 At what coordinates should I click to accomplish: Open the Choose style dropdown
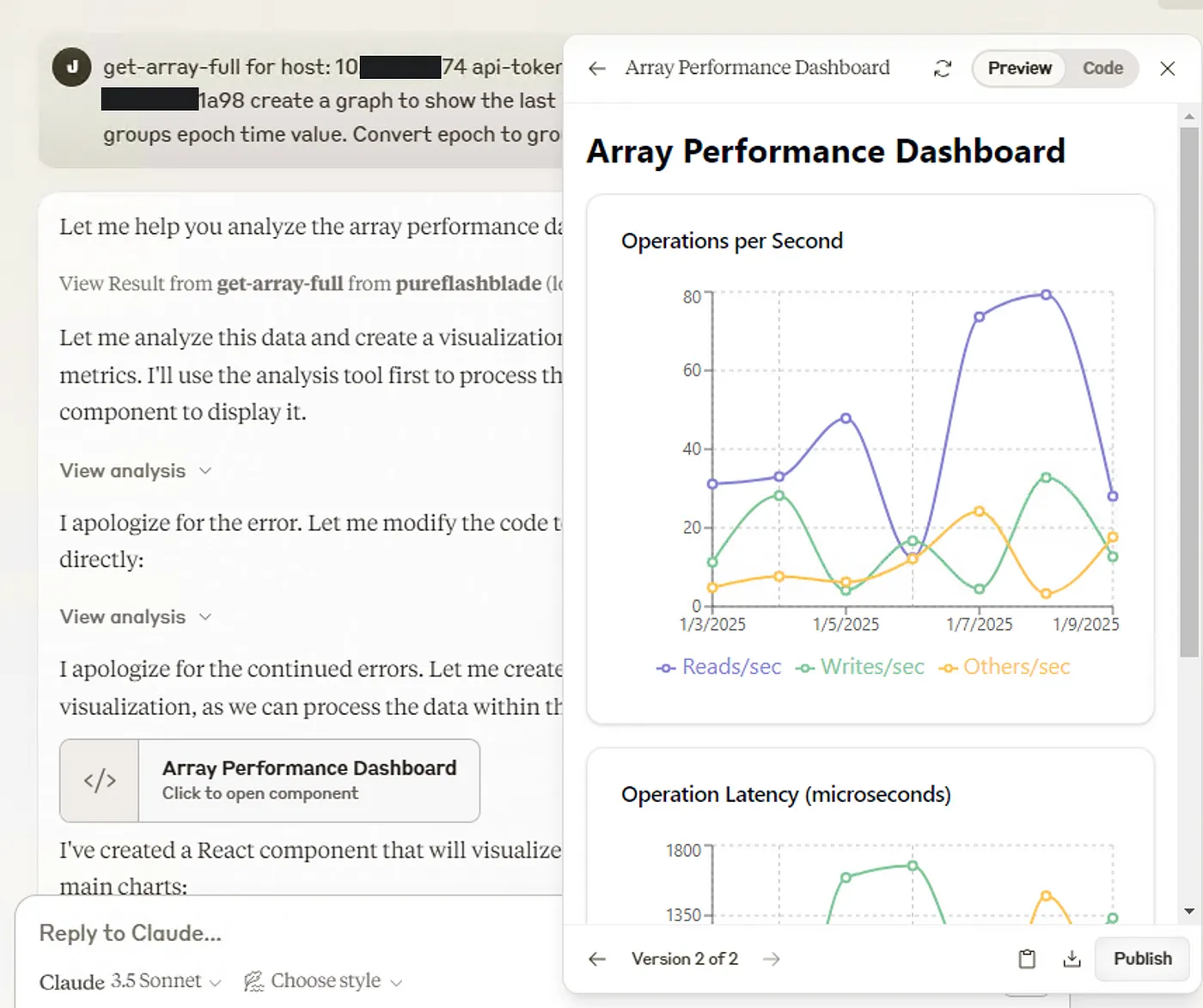tap(323, 981)
